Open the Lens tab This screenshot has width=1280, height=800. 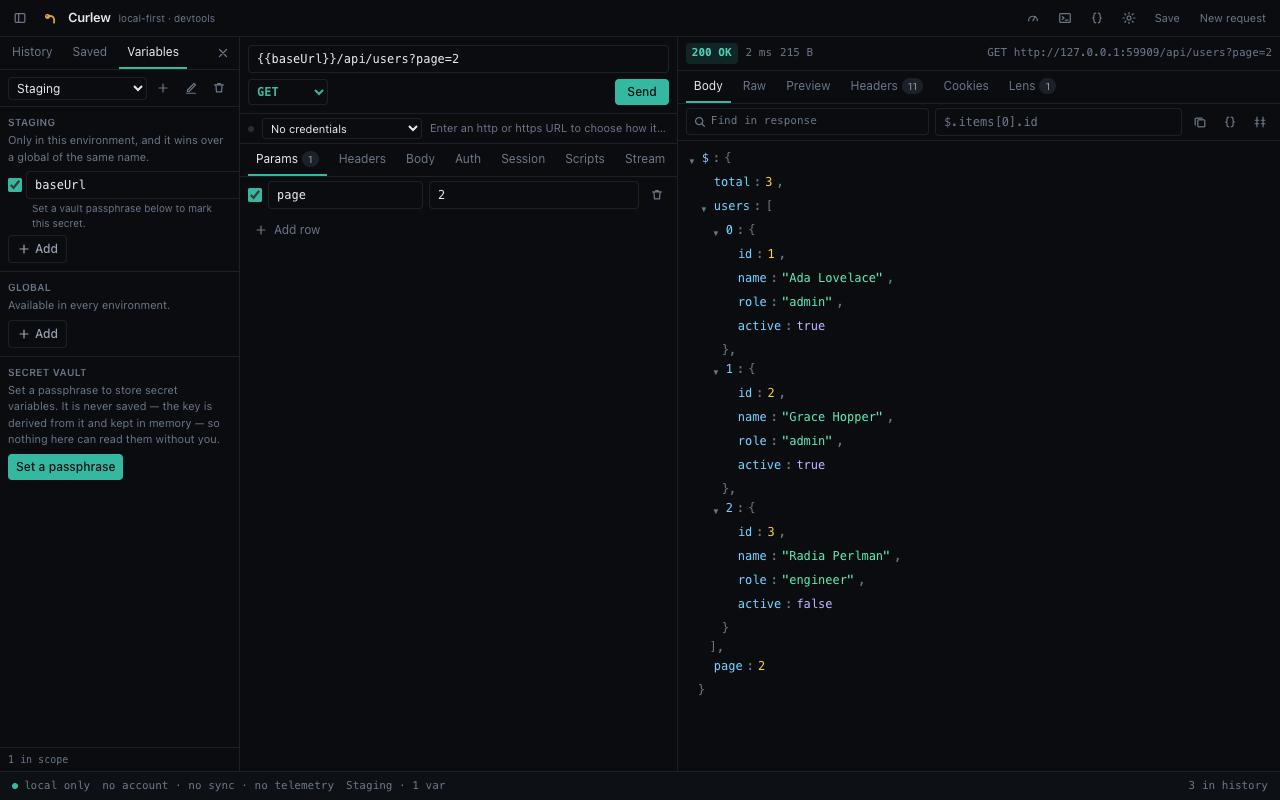click(x=1032, y=86)
